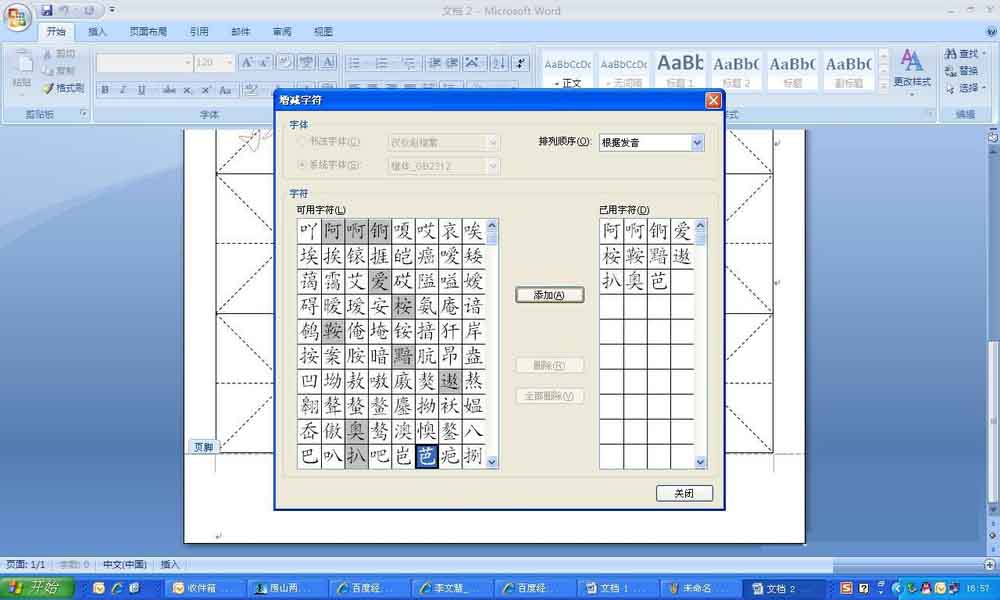Screen dimensions: 1000x600
Task: Open the calligraphy font dropdown
Action: click(493, 143)
